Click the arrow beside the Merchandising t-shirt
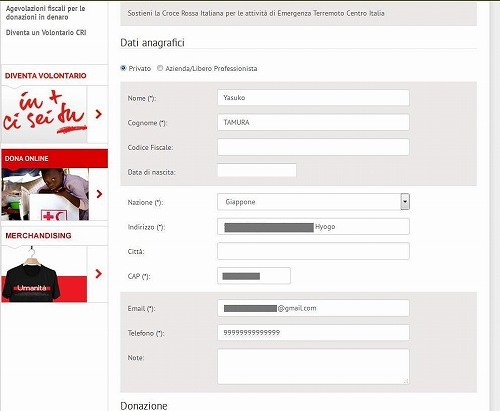500x411 pixels. [98, 274]
